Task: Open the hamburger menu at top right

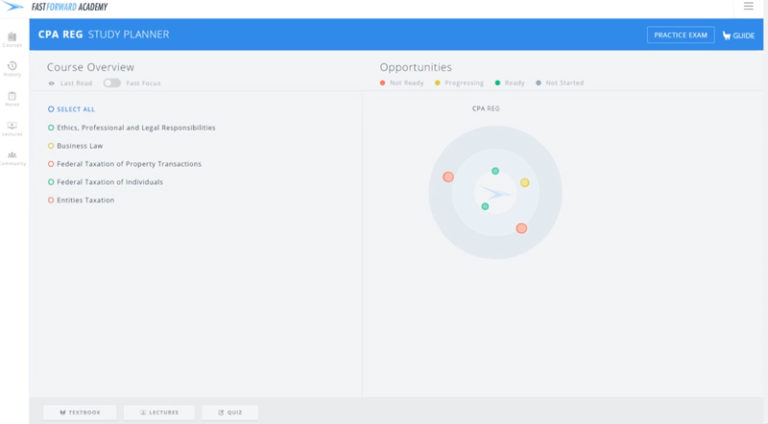Action: (x=748, y=6)
